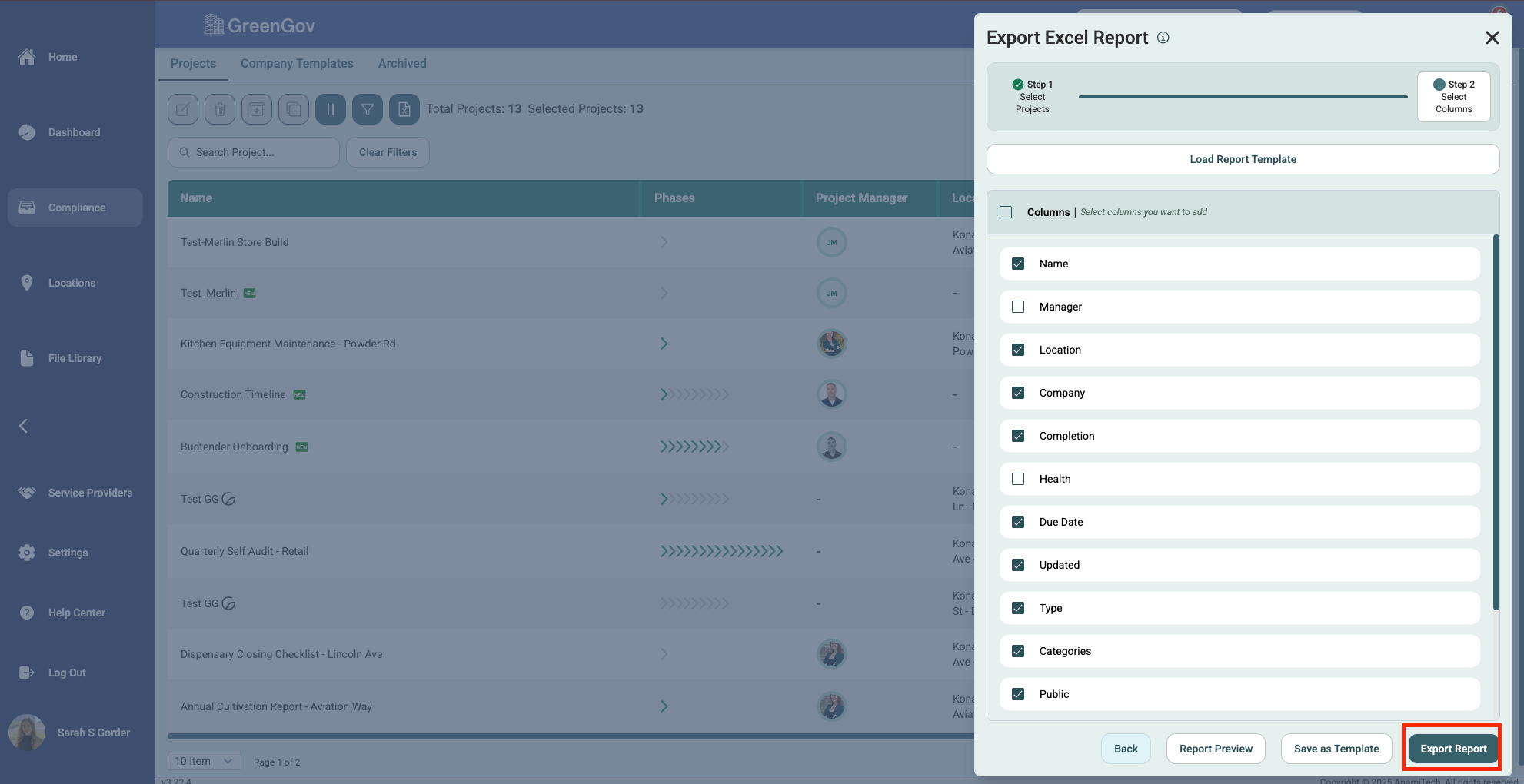This screenshot has height=784, width=1524.
Task: Collapse the sidebar with the left arrow
Action: coord(23,426)
